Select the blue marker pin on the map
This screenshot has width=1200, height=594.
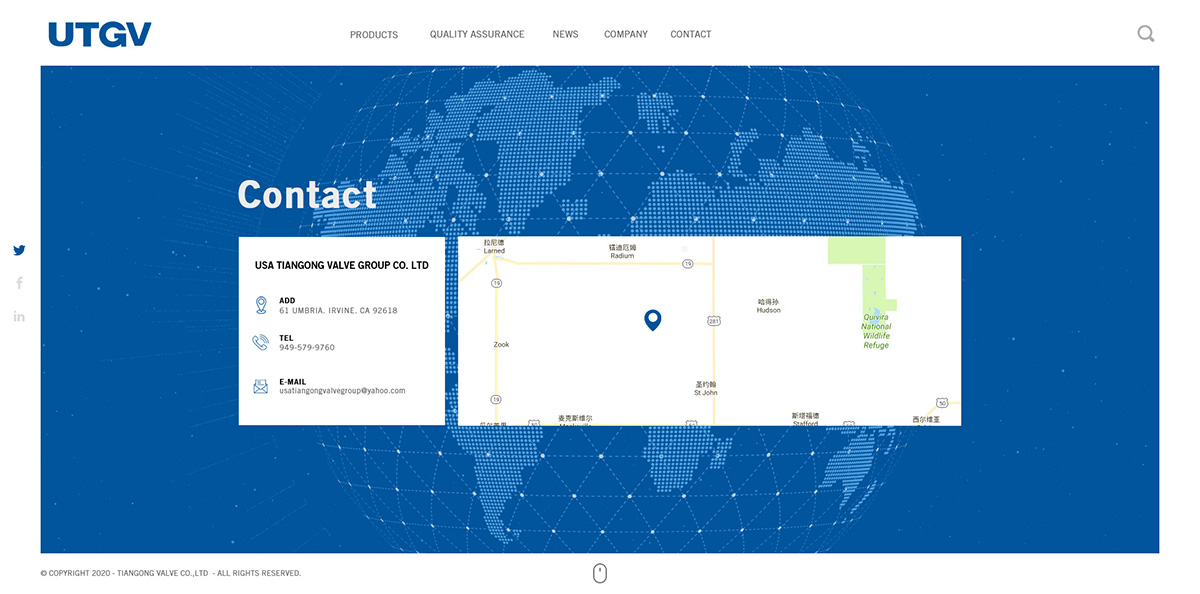click(652, 320)
